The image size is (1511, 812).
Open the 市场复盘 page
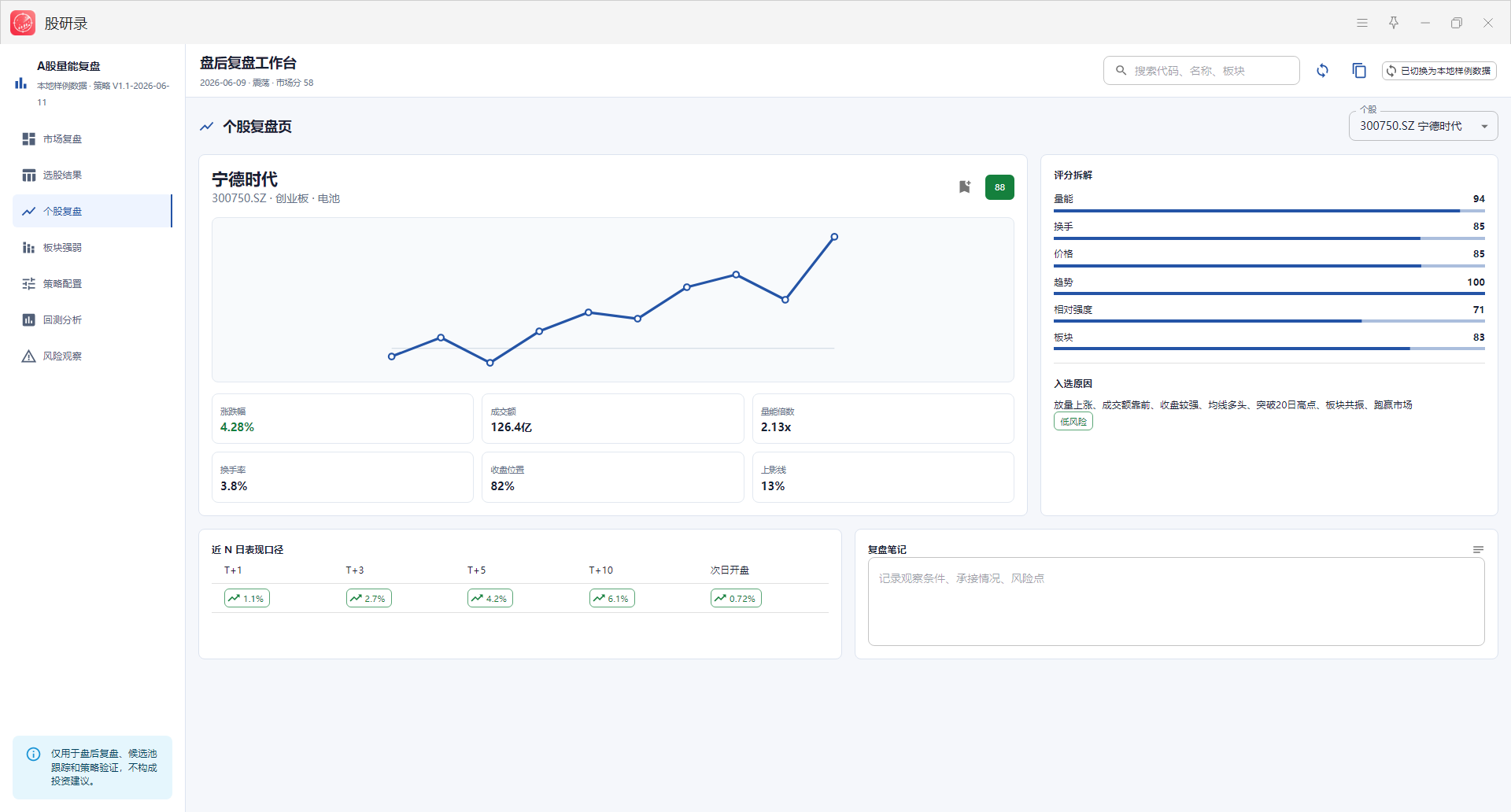[x=93, y=139]
